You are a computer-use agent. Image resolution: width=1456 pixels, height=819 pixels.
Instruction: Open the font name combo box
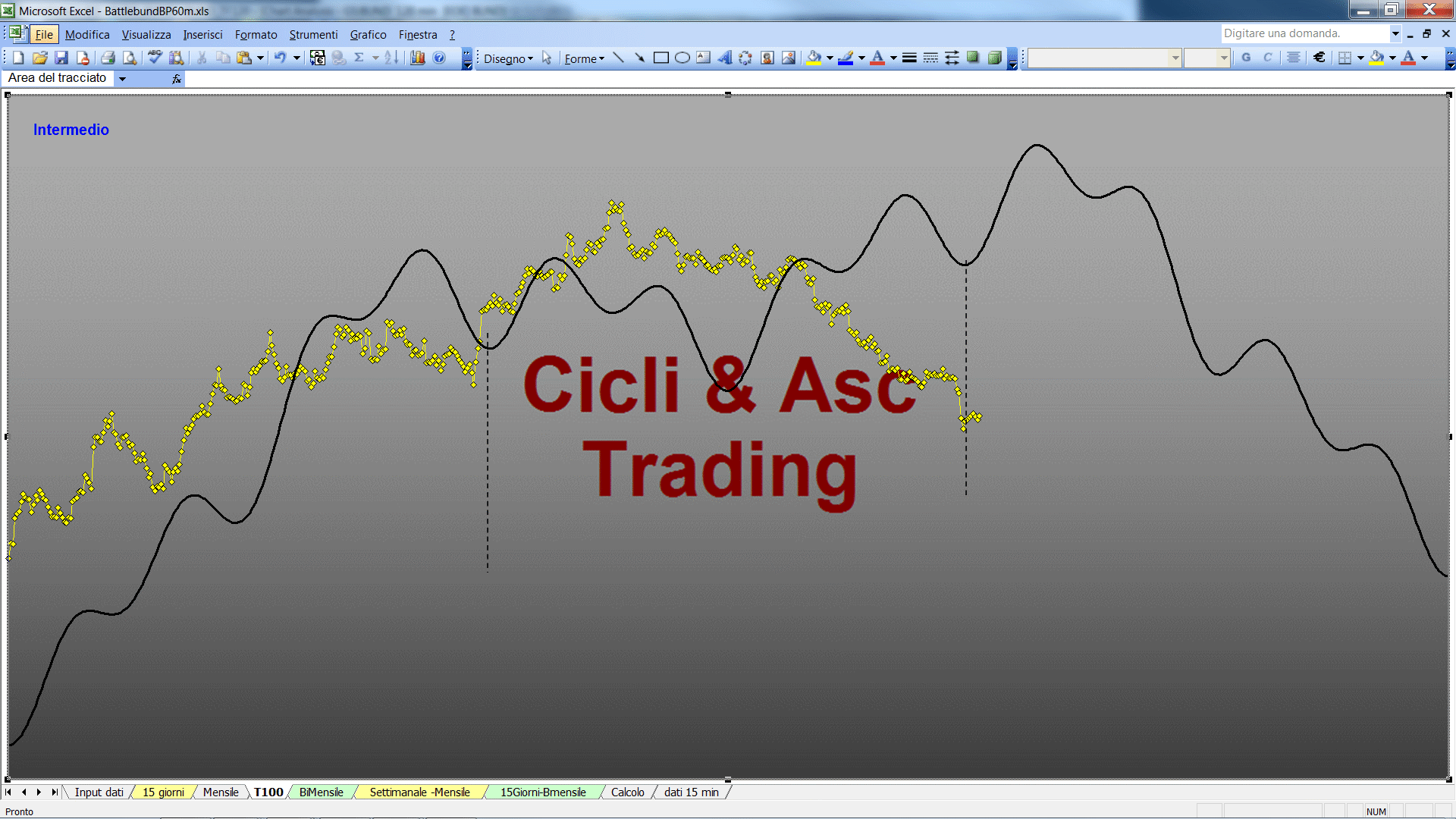[x=1104, y=58]
